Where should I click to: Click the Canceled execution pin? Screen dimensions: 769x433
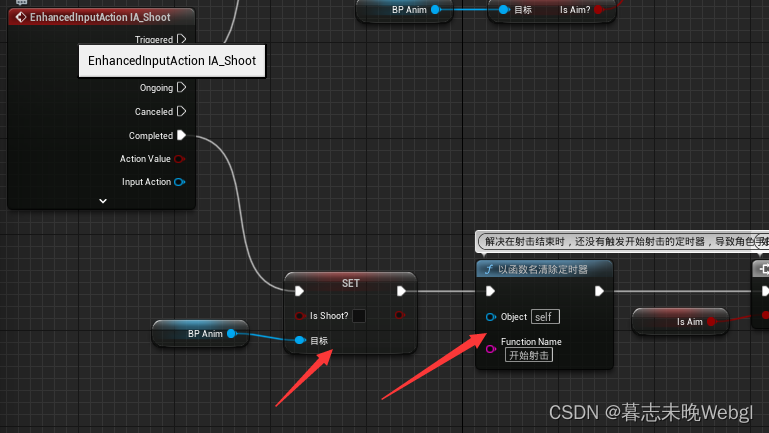(181, 111)
